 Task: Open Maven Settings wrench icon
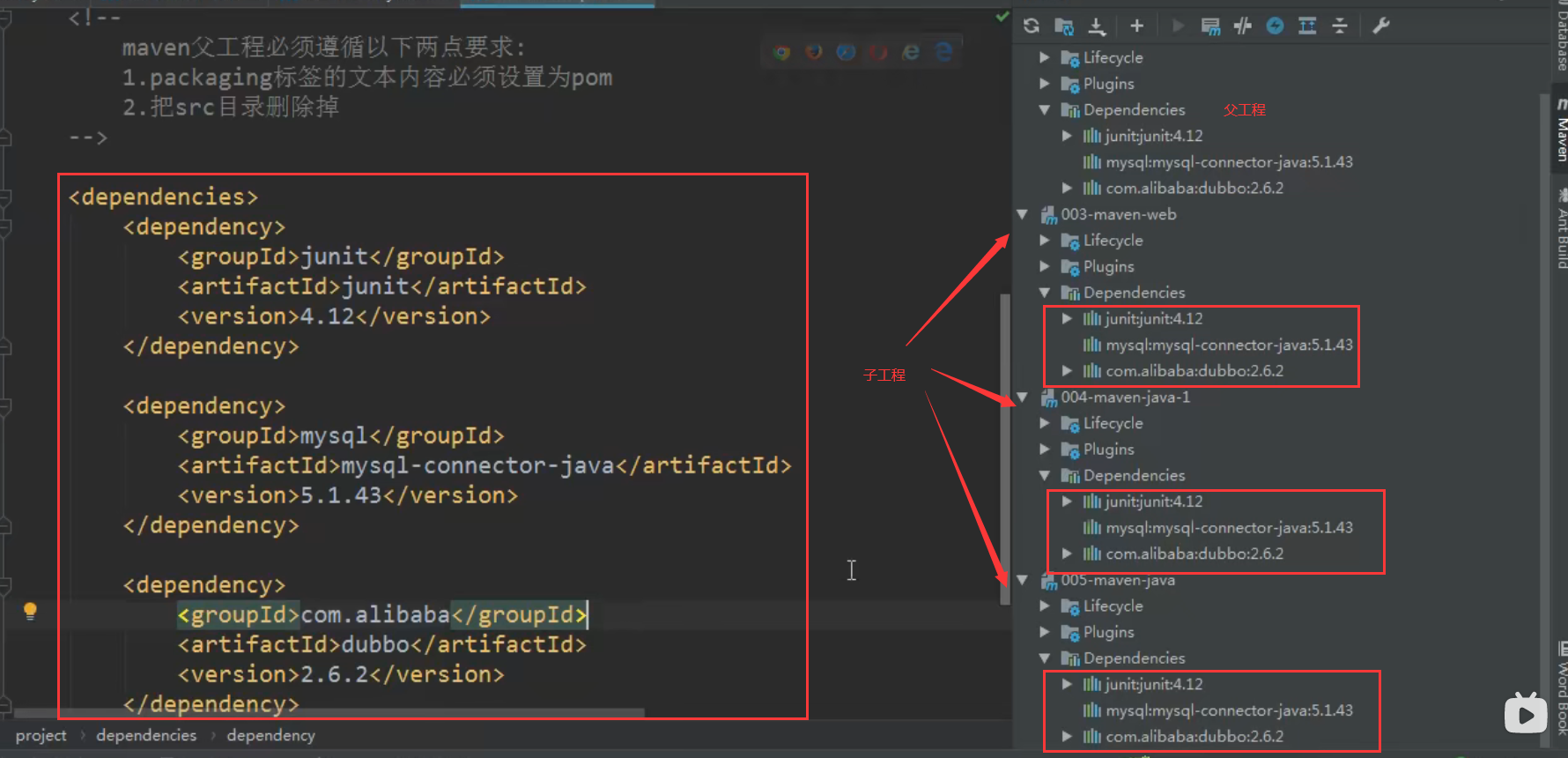point(1381,26)
